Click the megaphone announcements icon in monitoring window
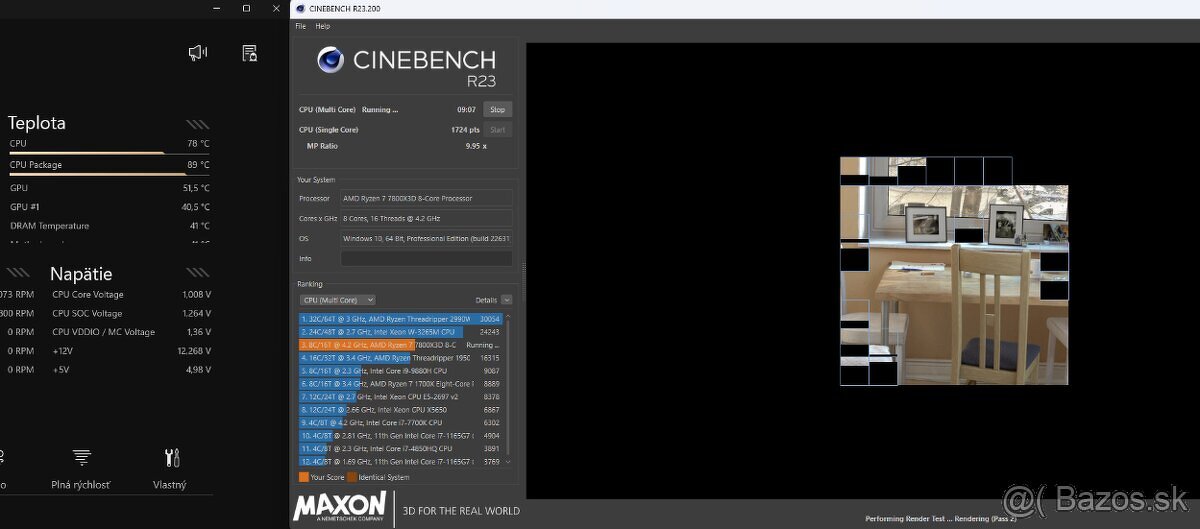Viewport: 1200px width, 529px height. (x=198, y=53)
